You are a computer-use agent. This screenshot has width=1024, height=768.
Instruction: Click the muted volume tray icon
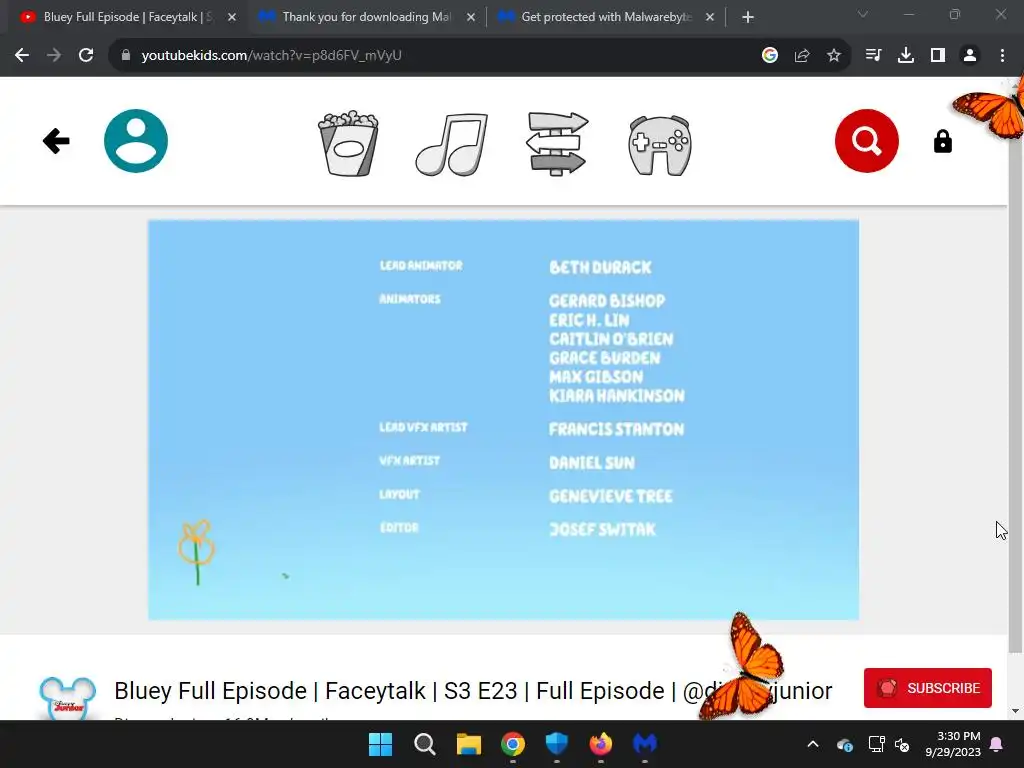point(902,744)
